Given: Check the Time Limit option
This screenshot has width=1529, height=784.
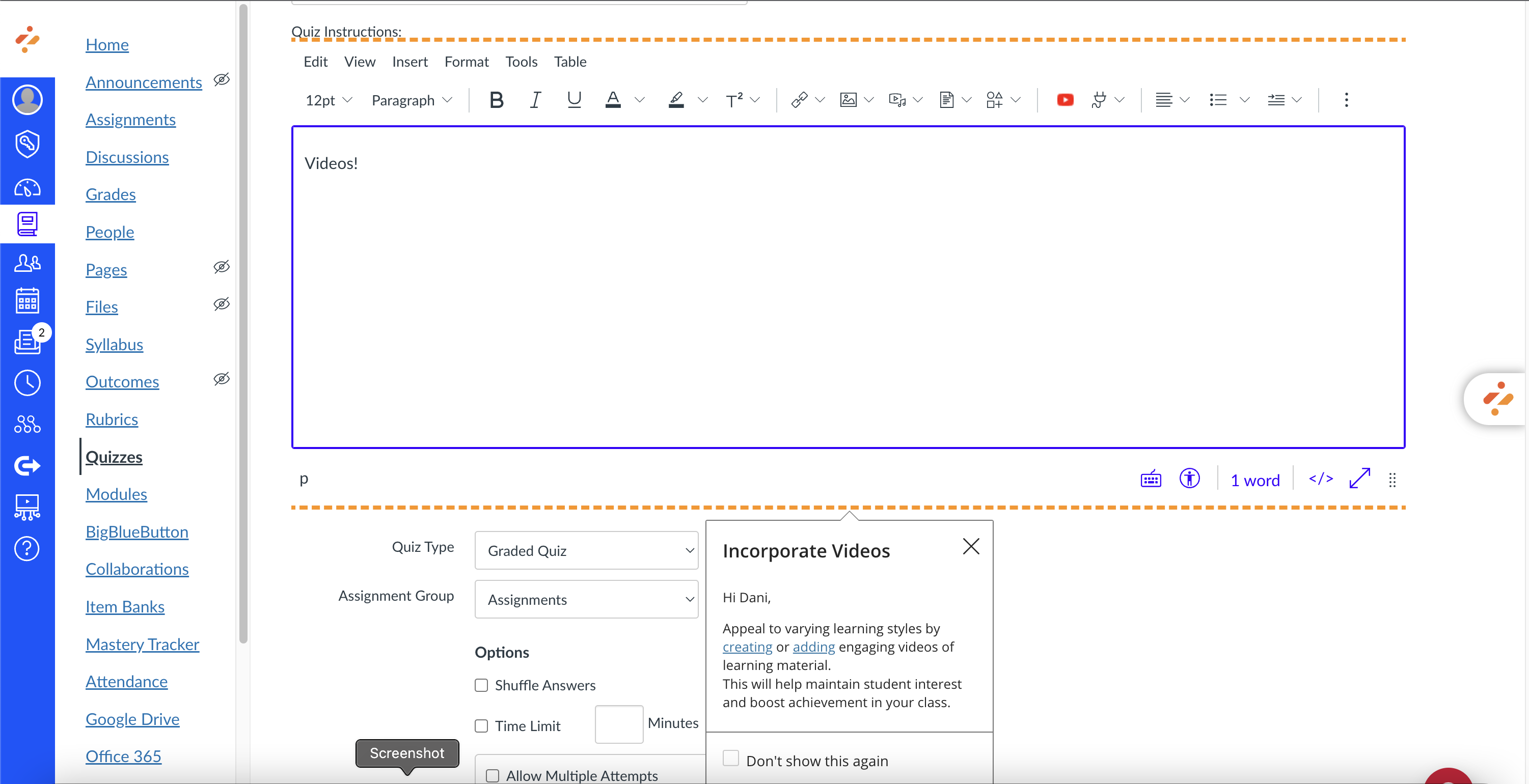Looking at the screenshot, I should tap(481, 725).
